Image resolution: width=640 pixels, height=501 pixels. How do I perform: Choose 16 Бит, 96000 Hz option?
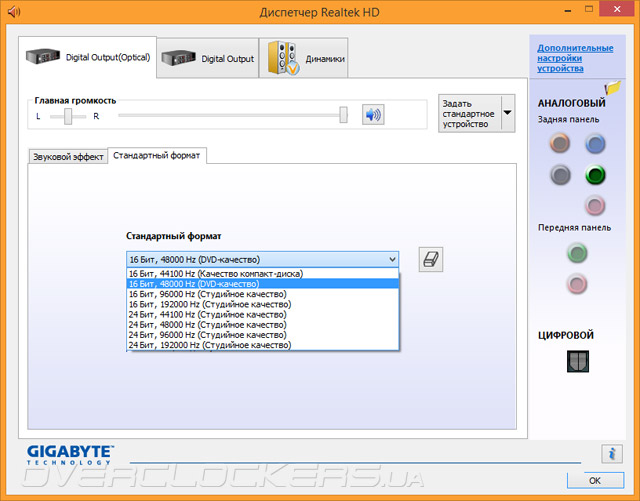coord(262,294)
